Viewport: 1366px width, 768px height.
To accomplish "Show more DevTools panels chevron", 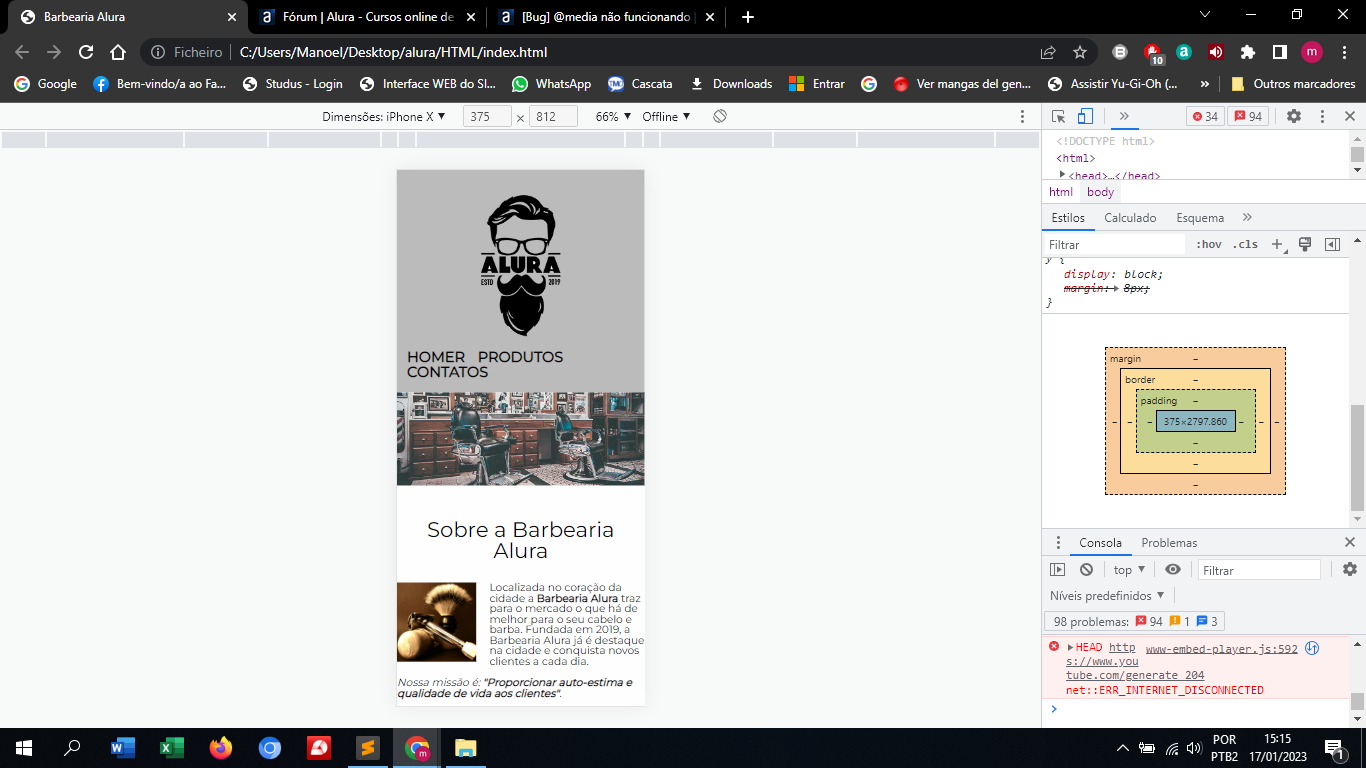I will 1124,116.
